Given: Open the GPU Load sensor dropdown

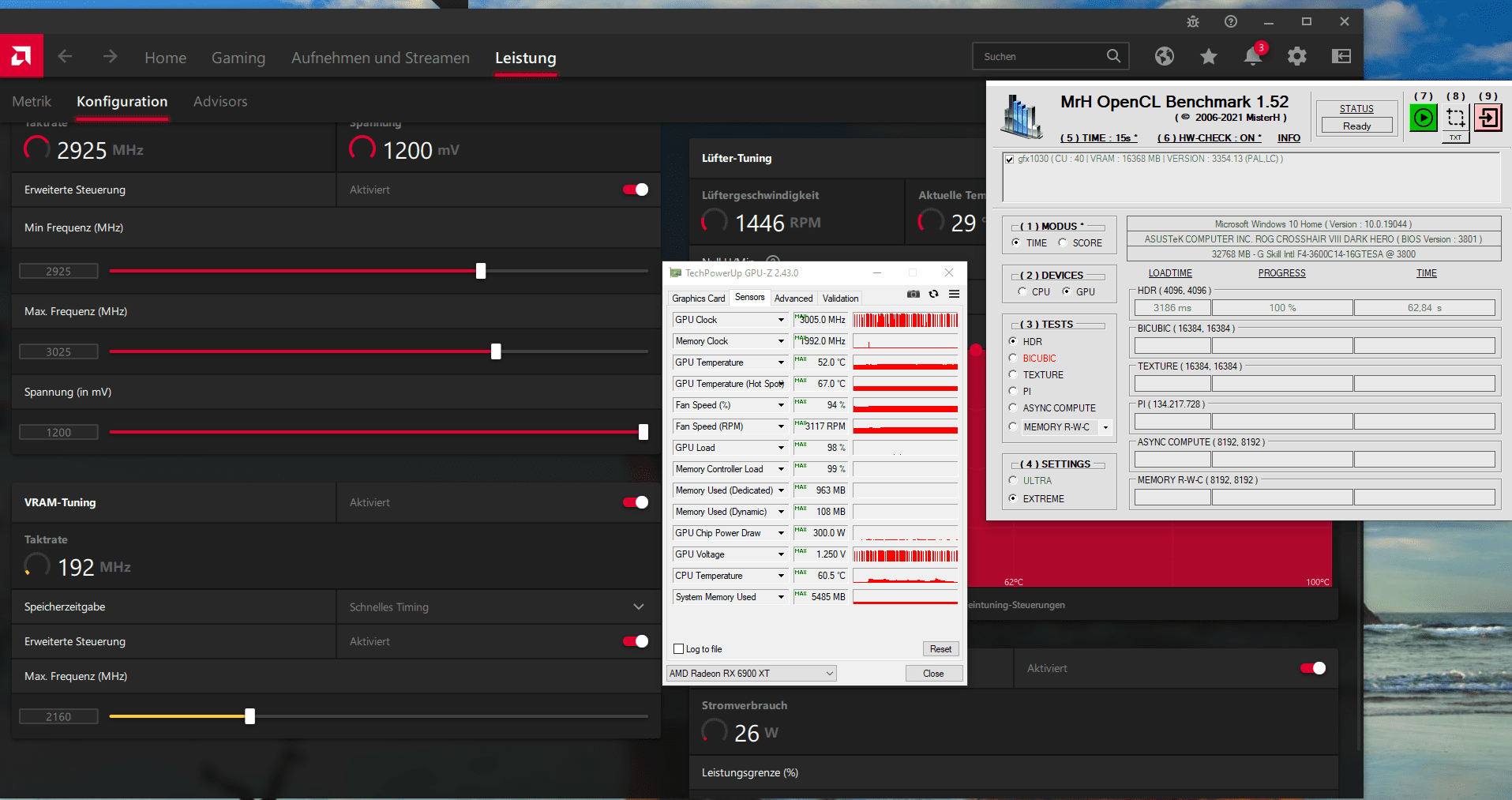Looking at the screenshot, I should click(781, 448).
